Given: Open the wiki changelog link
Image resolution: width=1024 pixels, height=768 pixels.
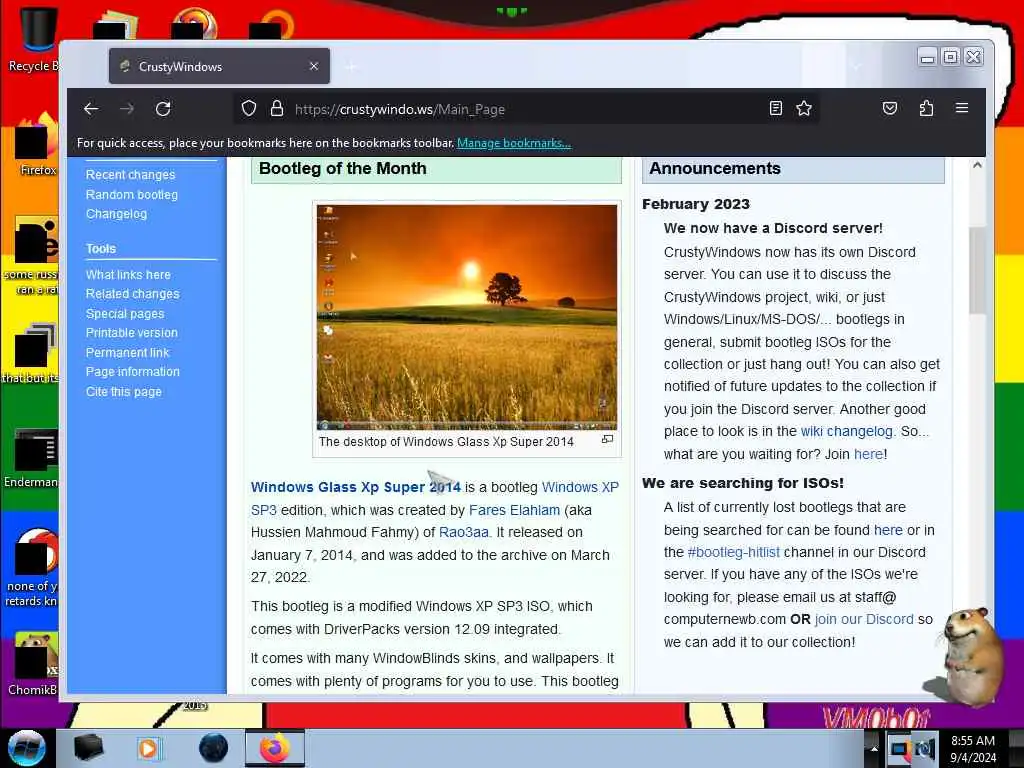Looking at the screenshot, I should coord(846,431).
